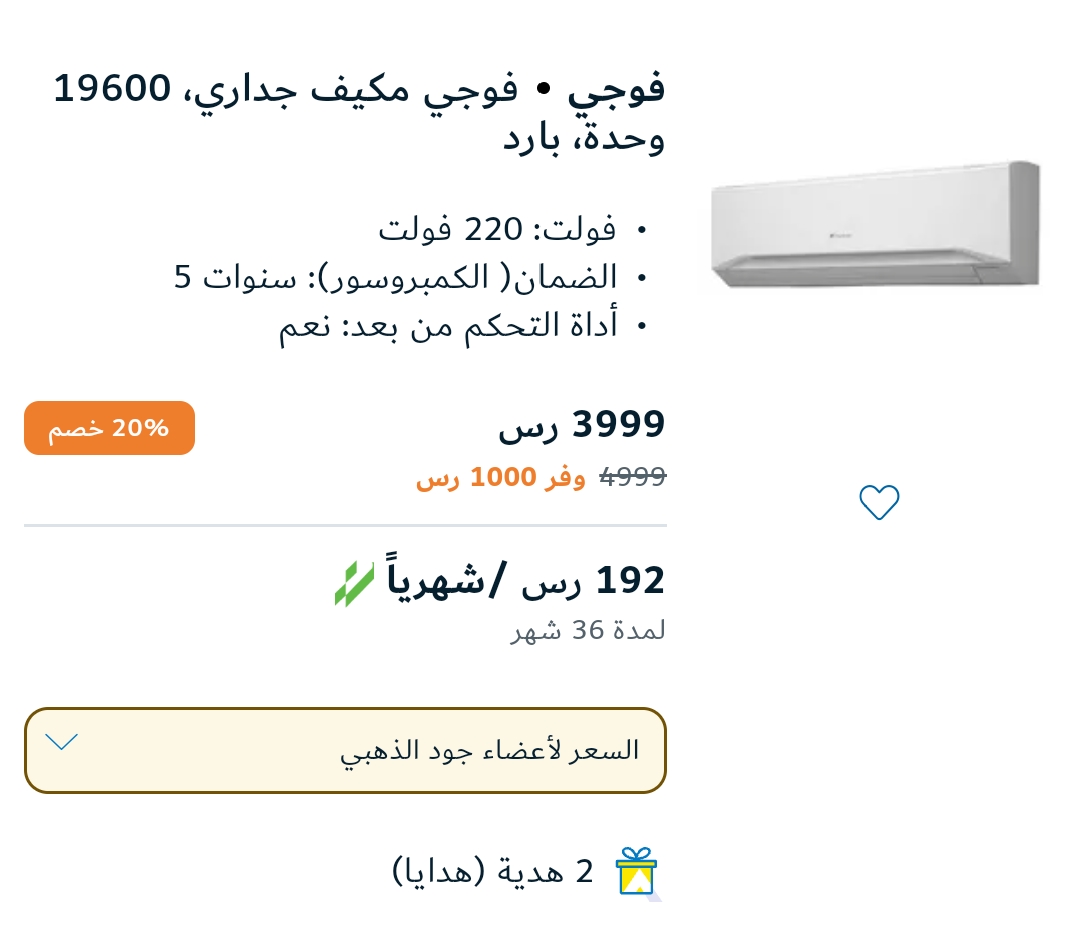Open the Fuji 19600 unit product title
The width and height of the screenshot is (1080, 936).
click(x=359, y=113)
